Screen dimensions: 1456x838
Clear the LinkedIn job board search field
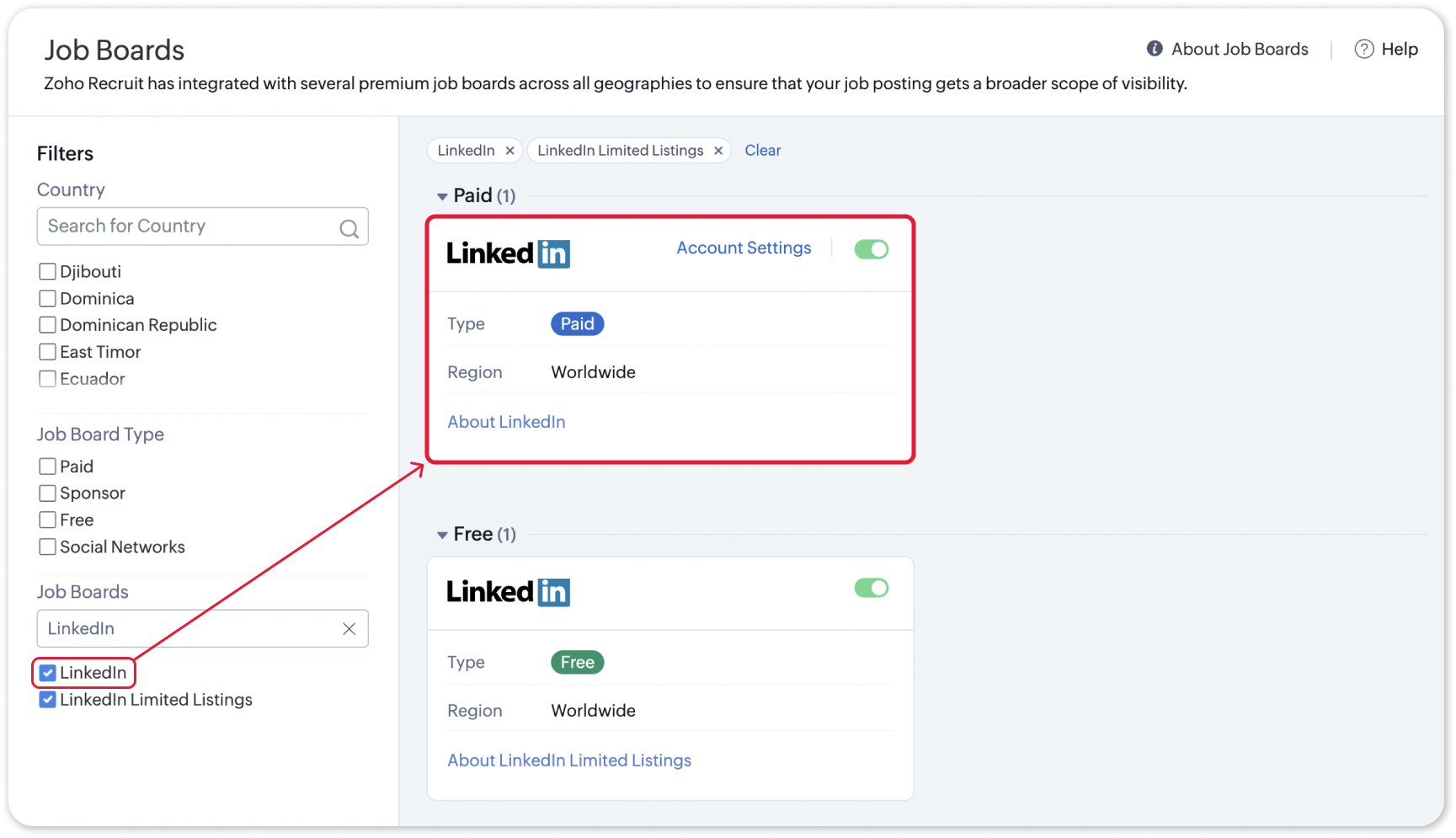[349, 629]
